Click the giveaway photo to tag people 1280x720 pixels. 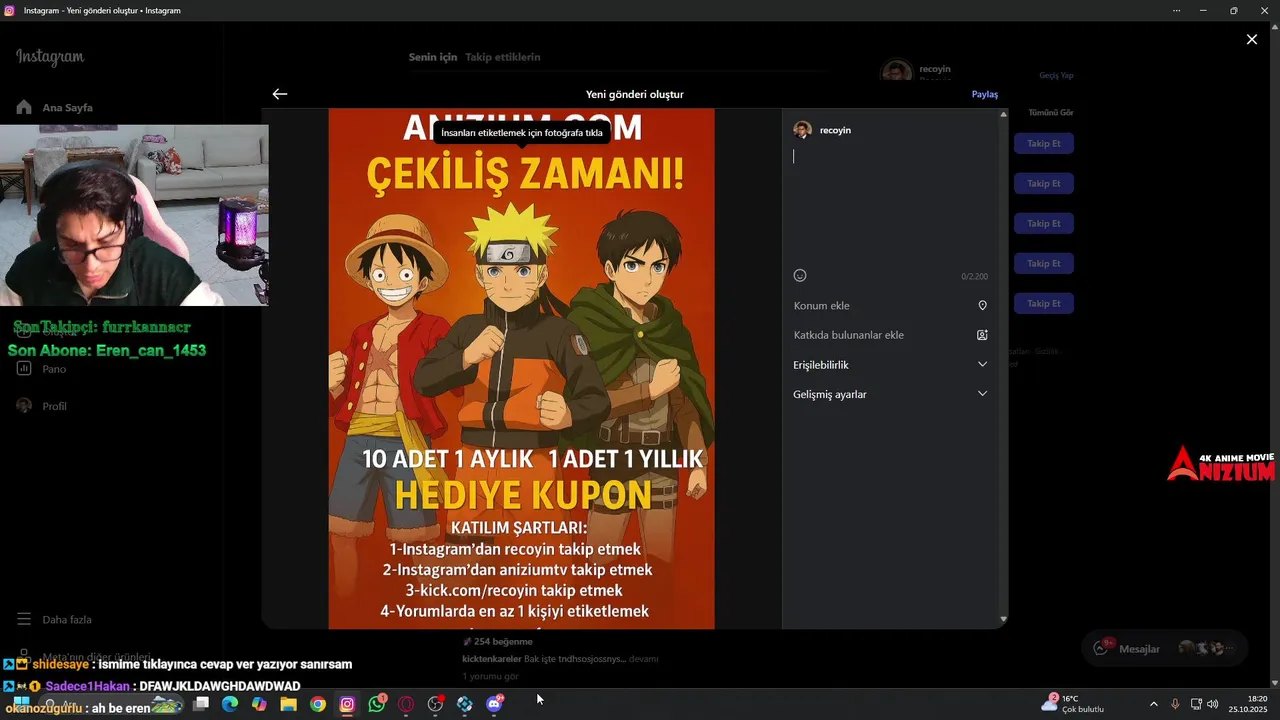pyautogui.click(x=521, y=369)
